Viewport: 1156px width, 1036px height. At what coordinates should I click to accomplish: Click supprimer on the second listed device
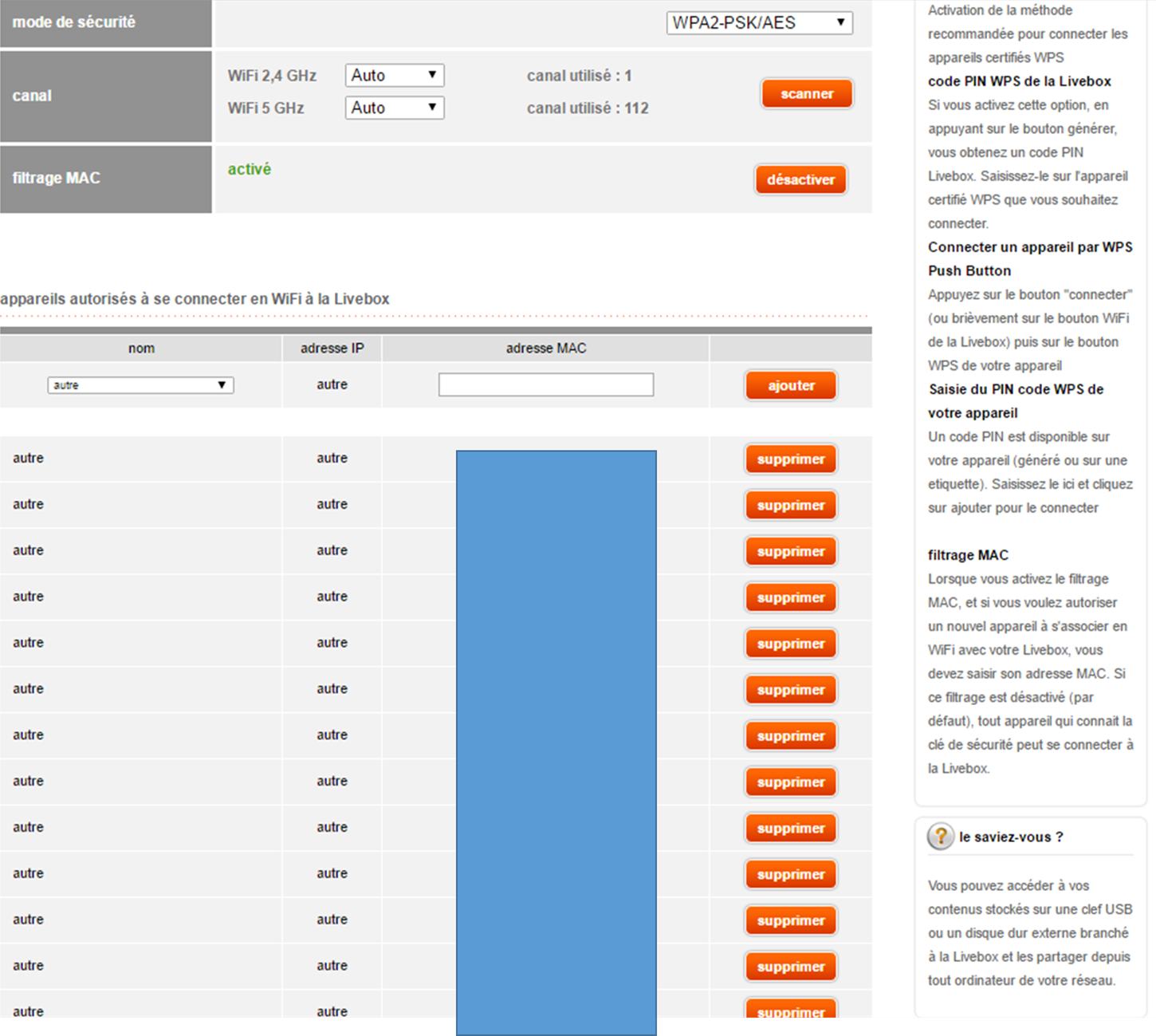791,505
